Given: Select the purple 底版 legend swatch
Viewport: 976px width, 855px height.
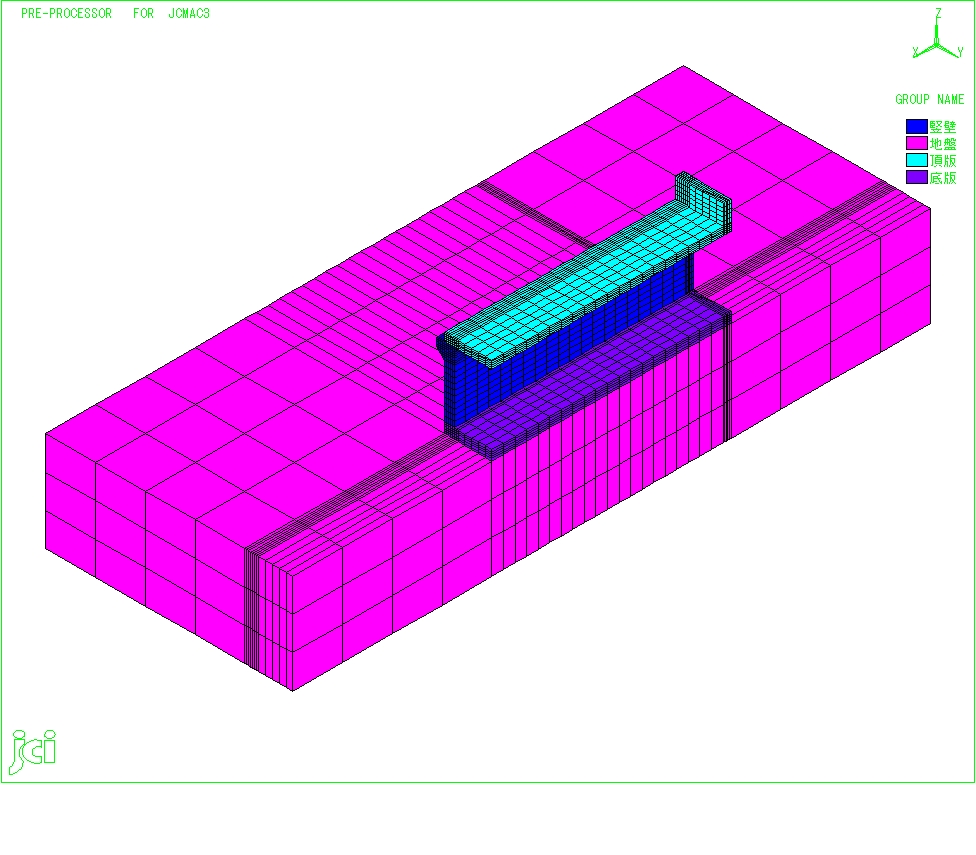Looking at the screenshot, I should point(916,177).
